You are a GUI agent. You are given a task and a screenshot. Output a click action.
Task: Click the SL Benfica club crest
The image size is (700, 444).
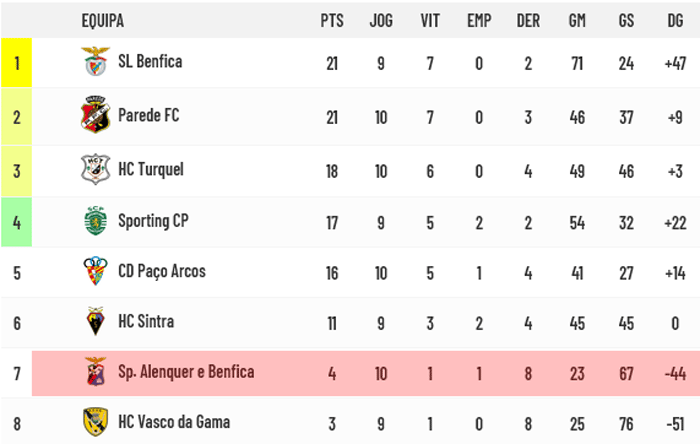(x=95, y=61)
